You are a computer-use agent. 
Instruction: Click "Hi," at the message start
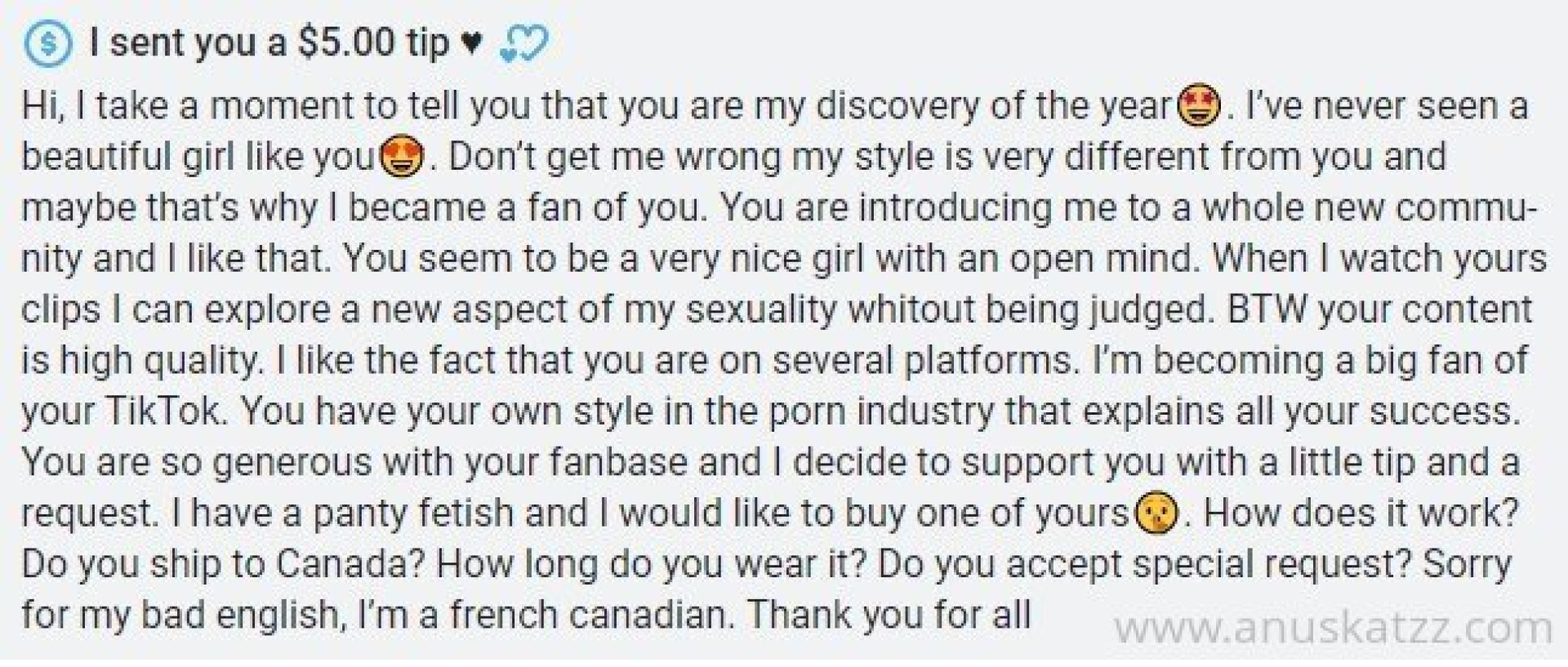42,107
